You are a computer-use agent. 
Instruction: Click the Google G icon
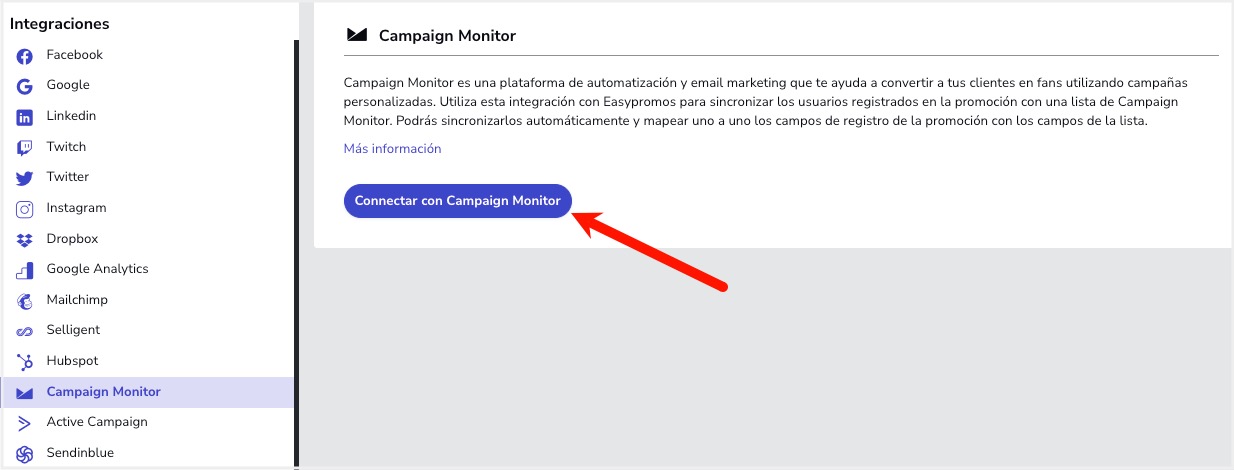pos(25,86)
